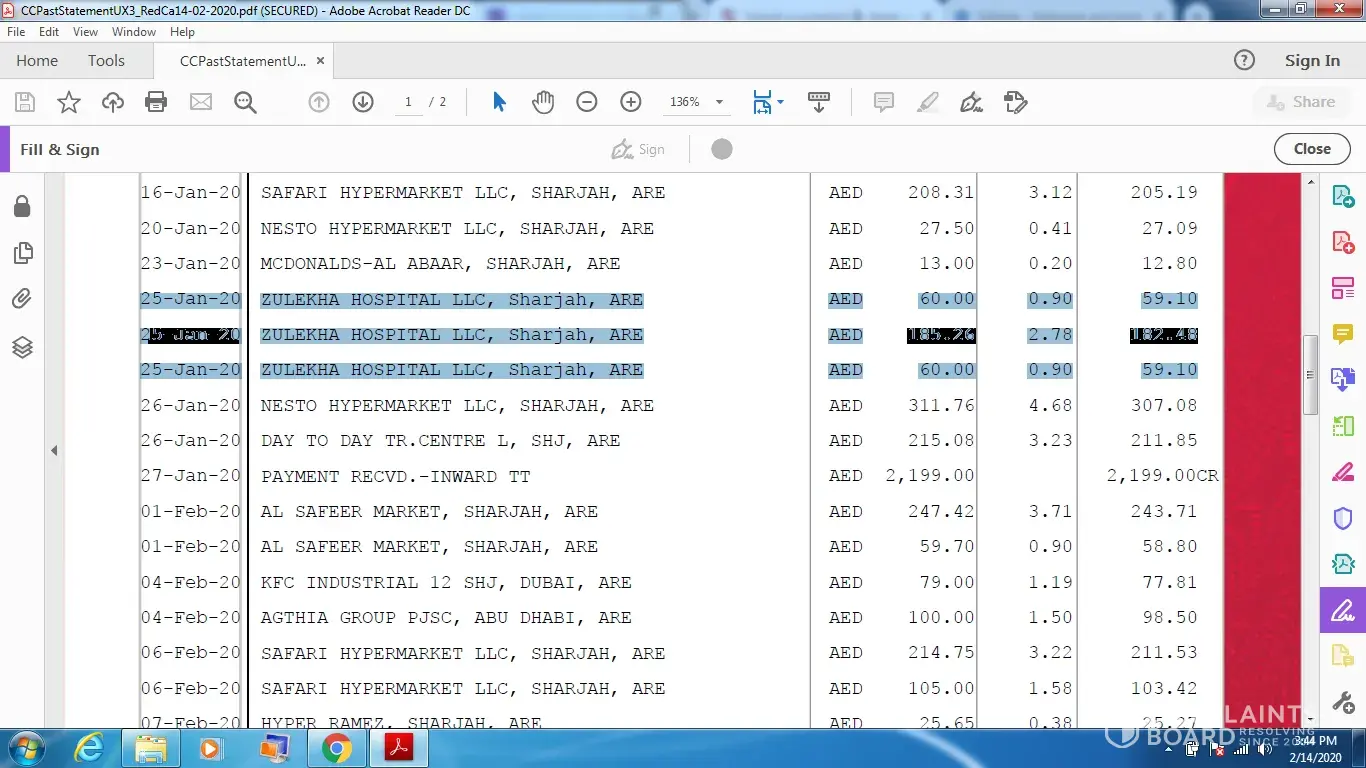Open the Window menu
The image size is (1366, 768).
point(133,32)
